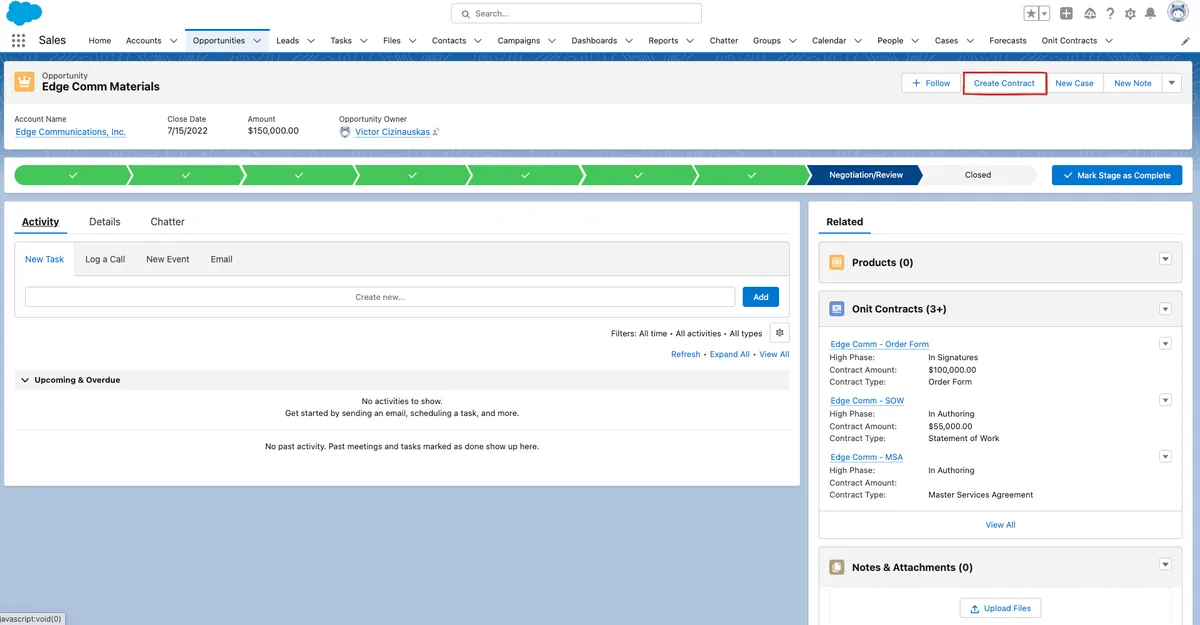Image resolution: width=1200 pixels, height=625 pixels.
Task: Click the Upload Files button
Action: click(1001, 608)
